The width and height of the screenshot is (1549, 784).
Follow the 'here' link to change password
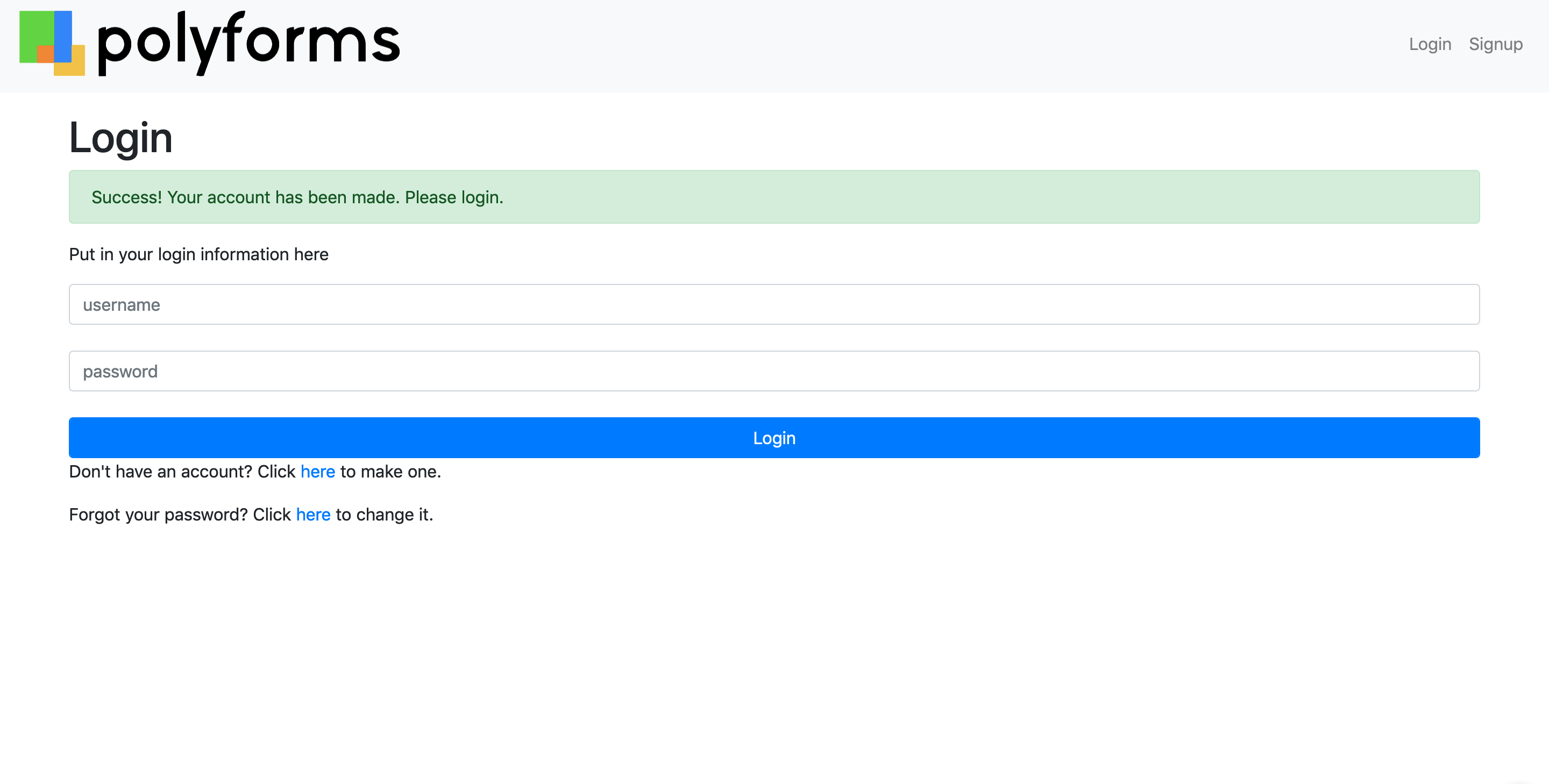313,515
